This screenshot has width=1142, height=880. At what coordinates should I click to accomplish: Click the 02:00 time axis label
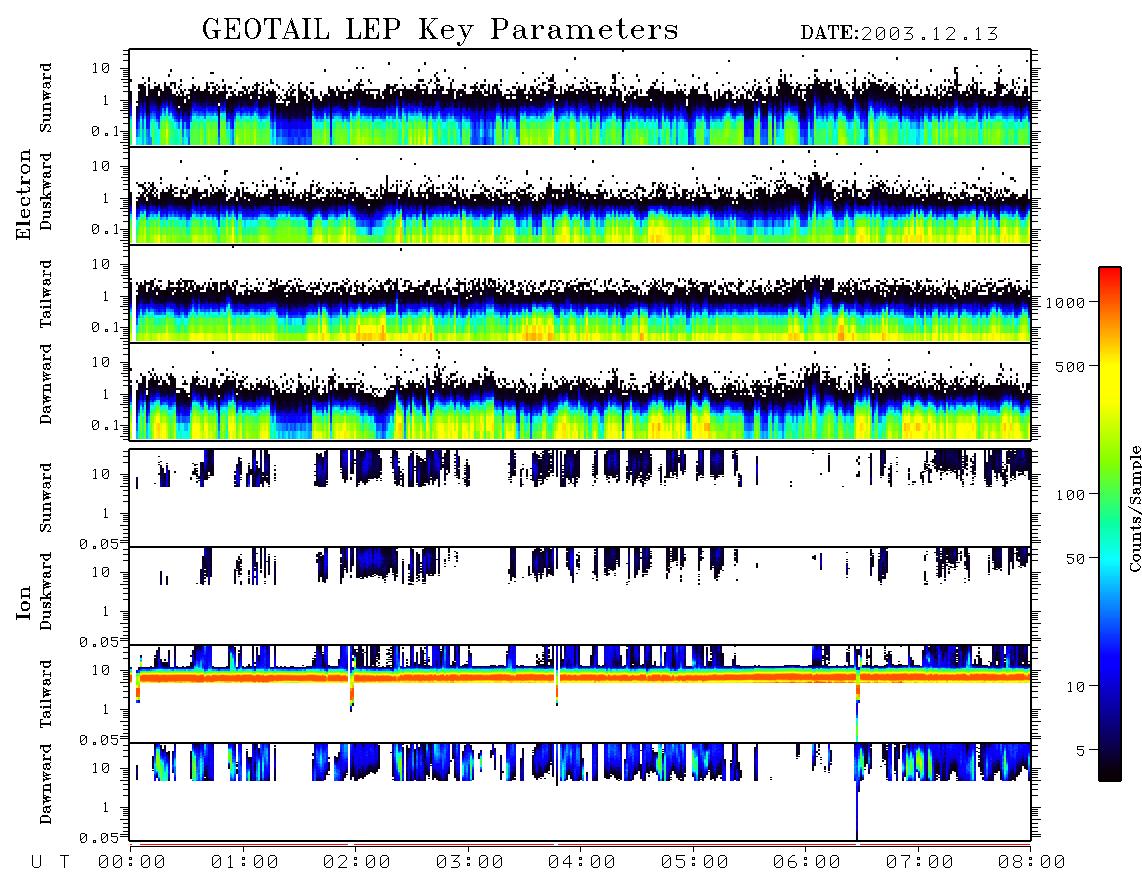(x=357, y=863)
